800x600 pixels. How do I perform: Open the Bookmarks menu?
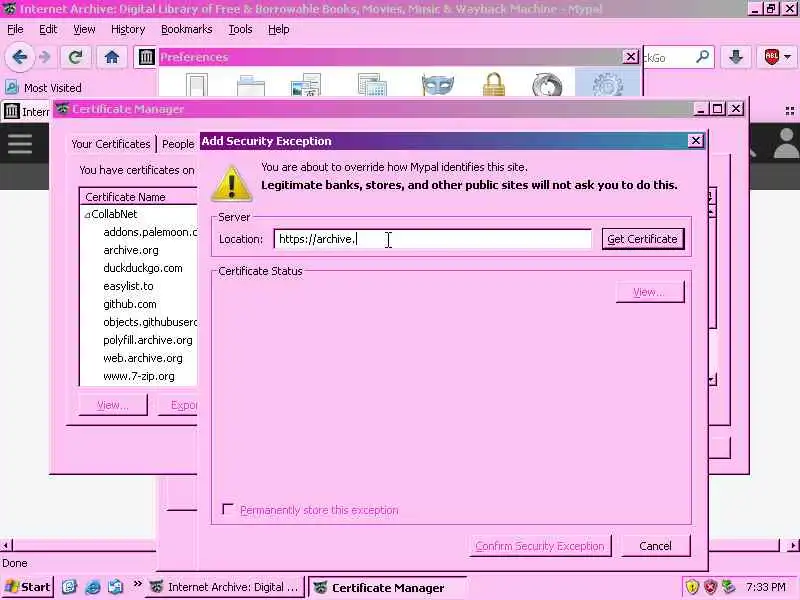187,30
